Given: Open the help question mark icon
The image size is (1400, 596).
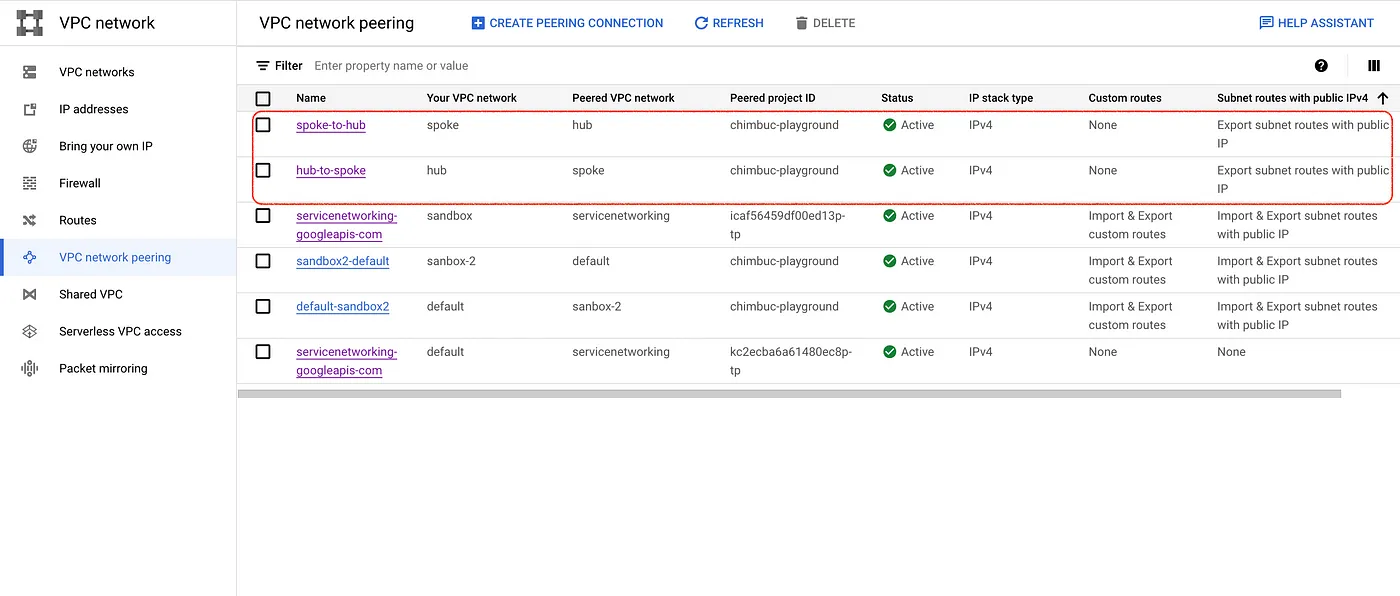Looking at the screenshot, I should tap(1321, 66).
